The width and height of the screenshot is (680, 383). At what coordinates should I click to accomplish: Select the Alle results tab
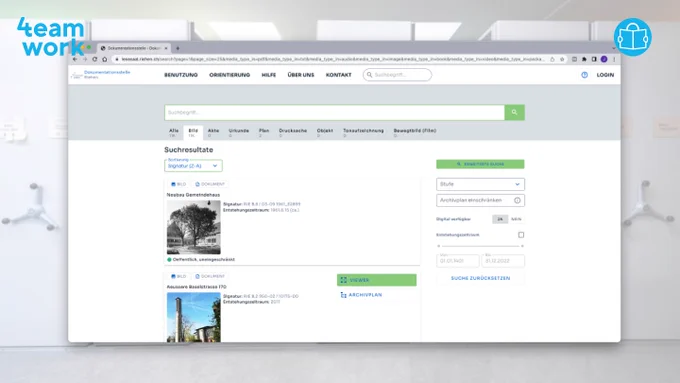(173, 133)
